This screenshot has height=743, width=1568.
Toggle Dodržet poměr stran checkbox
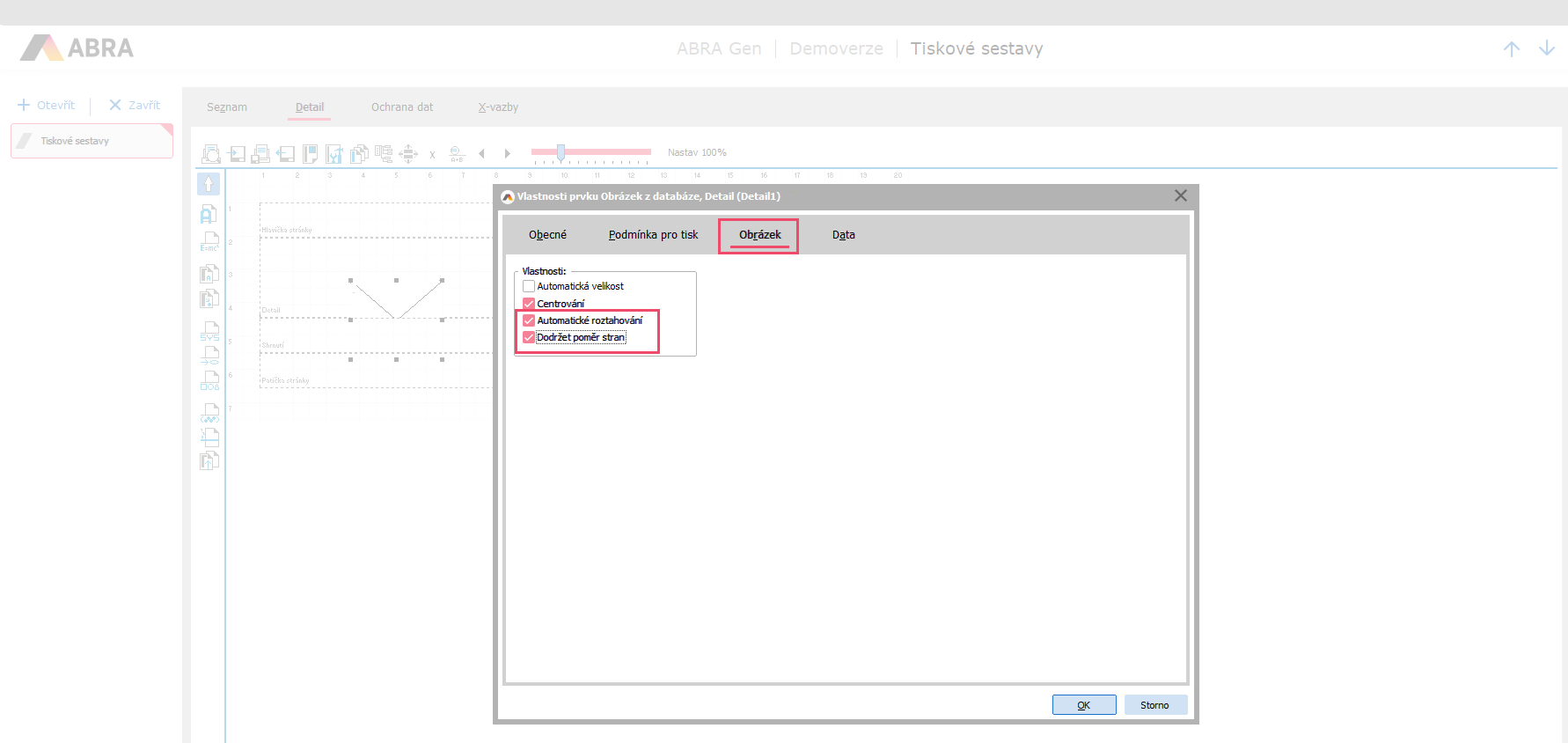[x=529, y=337]
